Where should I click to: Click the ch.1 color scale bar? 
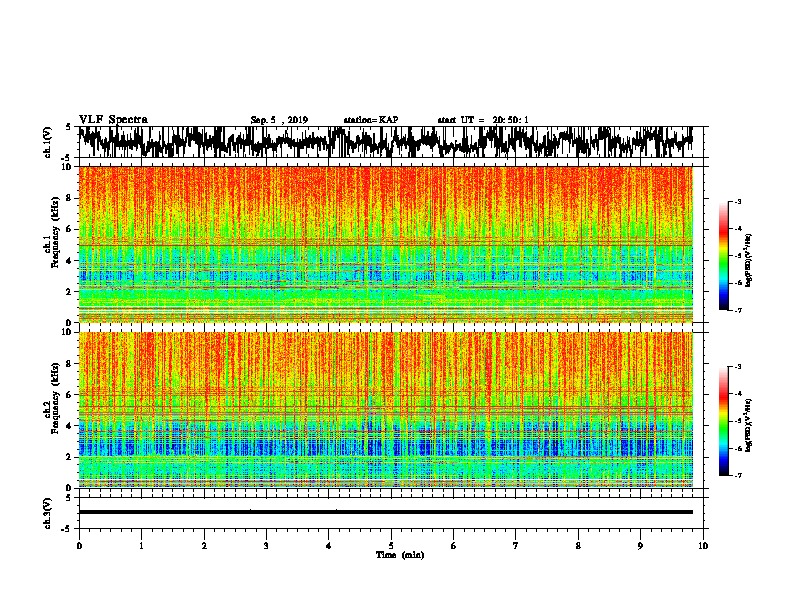click(723, 256)
